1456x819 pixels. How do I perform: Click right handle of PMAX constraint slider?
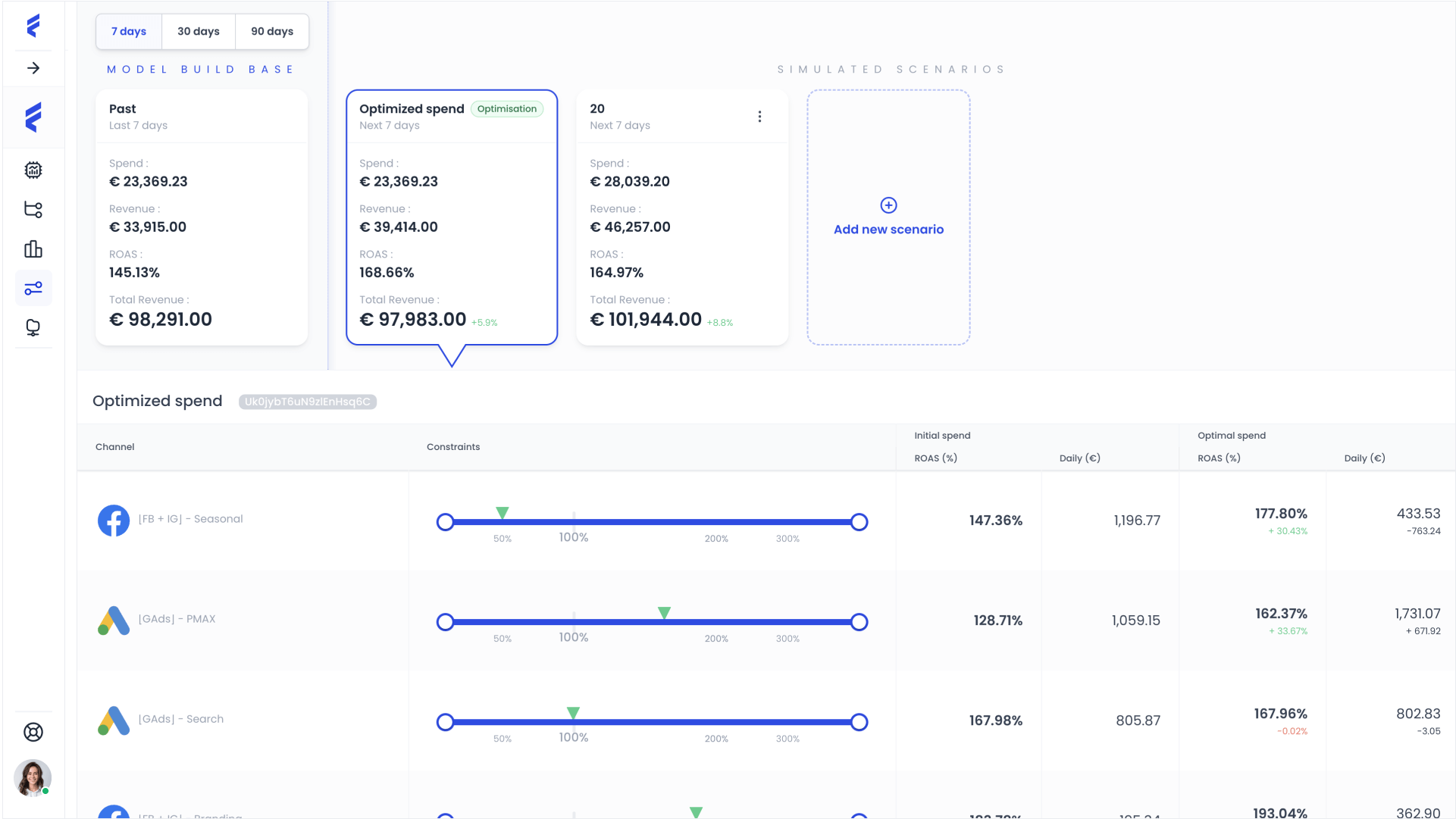pyautogui.click(x=859, y=622)
